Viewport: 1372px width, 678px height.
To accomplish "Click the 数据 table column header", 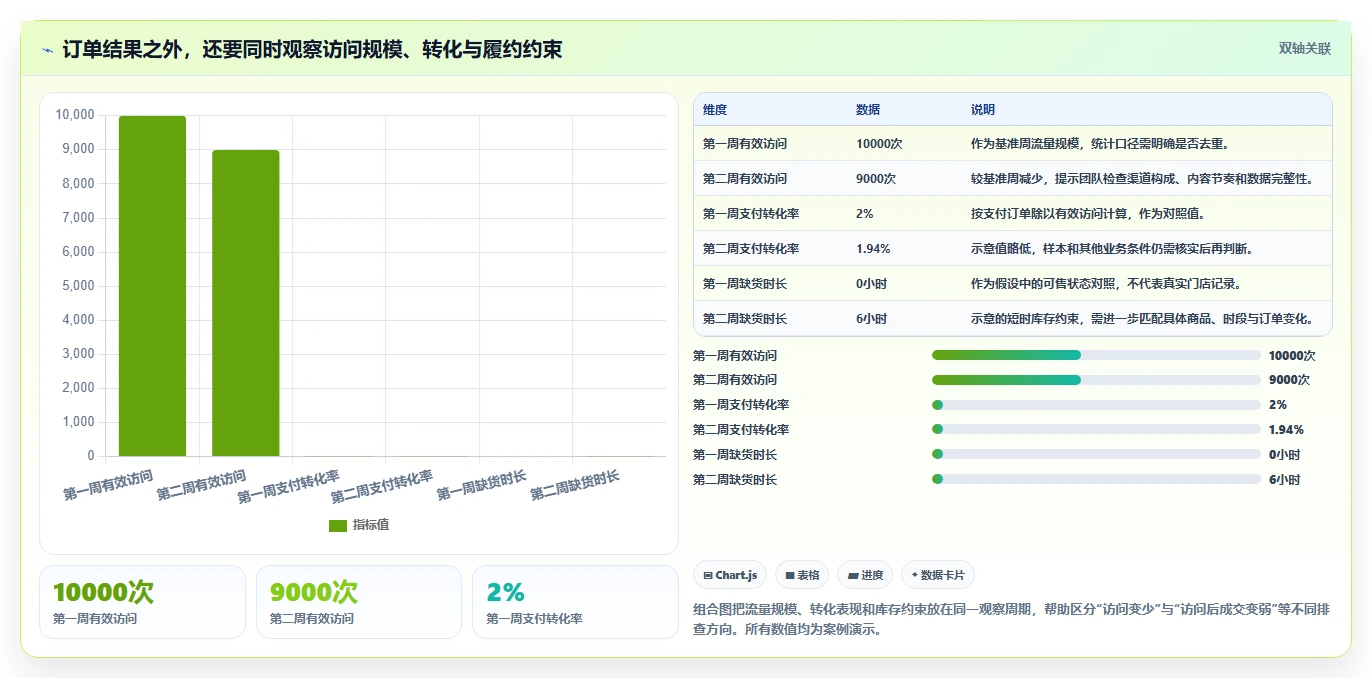I will click(x=868, y=109).
